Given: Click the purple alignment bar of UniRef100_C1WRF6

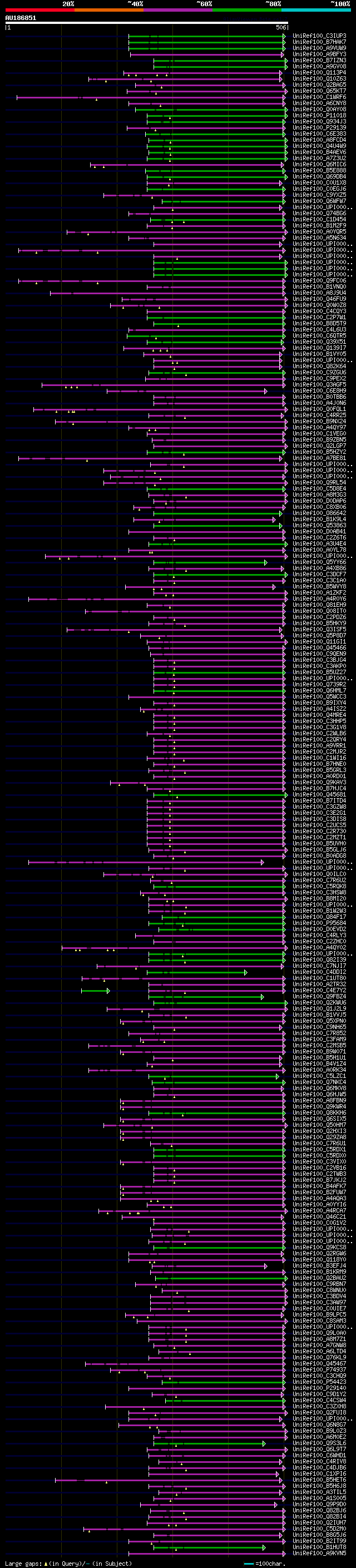Looking at the screenshot, I should [x=151, y=97].
